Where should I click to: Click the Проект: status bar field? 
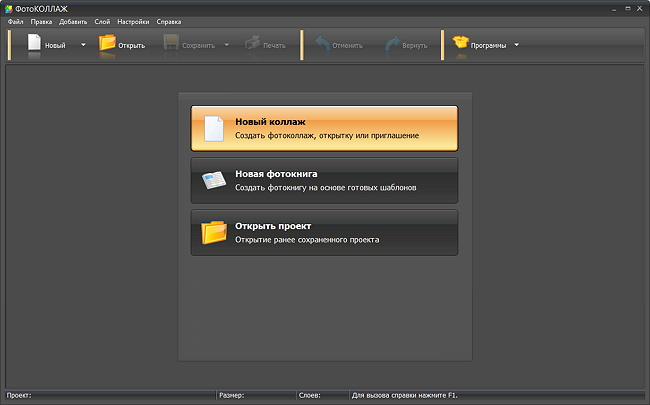pos(110,395)
